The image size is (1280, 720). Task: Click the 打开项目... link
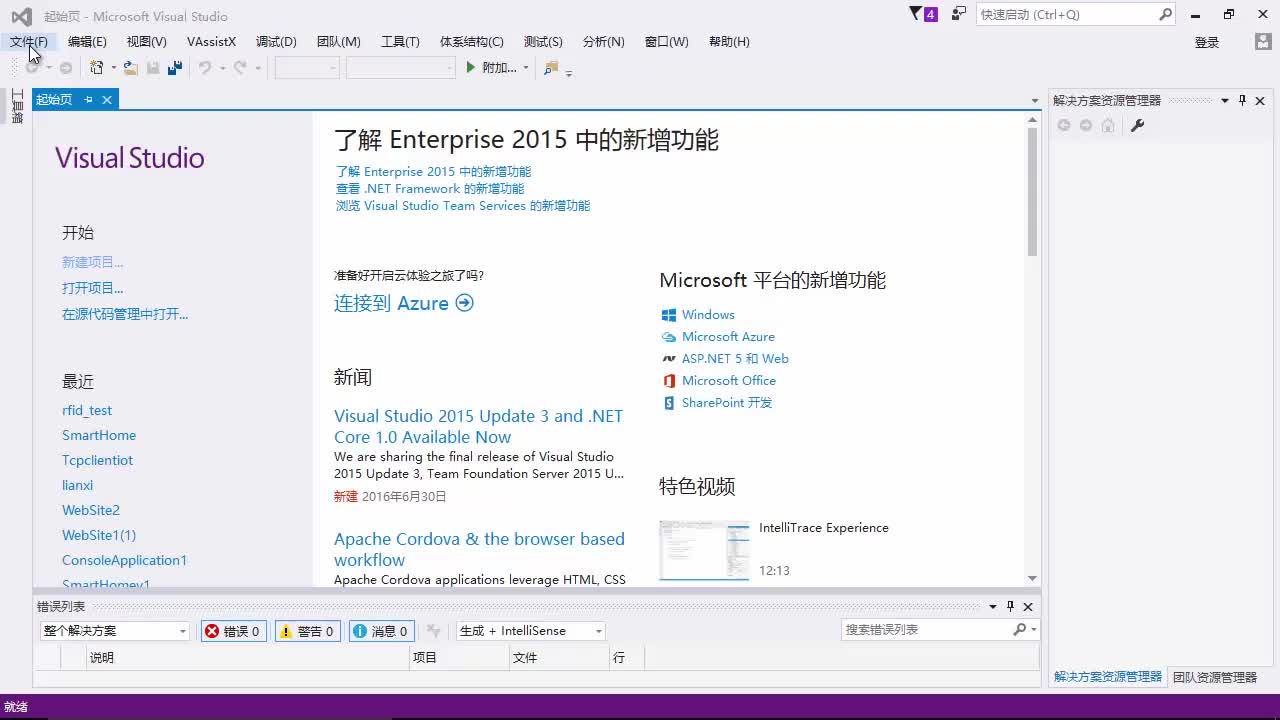click(92, 288)
